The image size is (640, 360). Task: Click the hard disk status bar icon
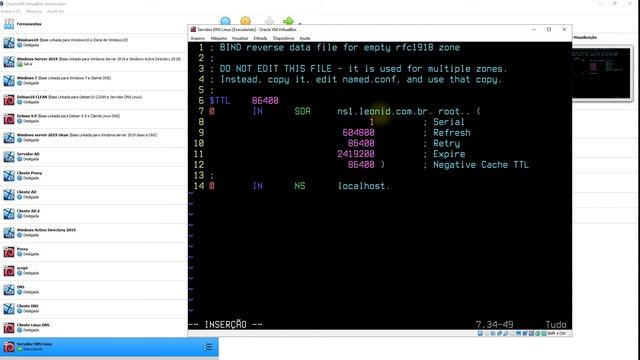coord(480,333)
